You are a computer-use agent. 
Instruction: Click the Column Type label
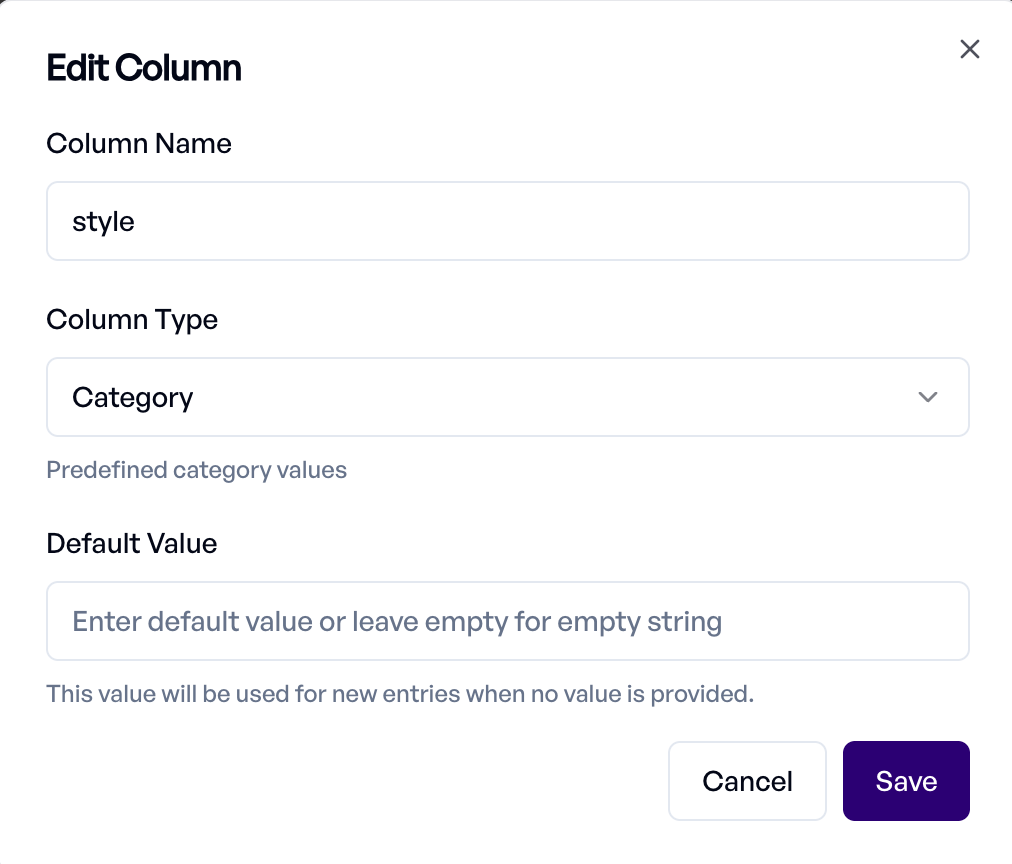click(132, 320)
